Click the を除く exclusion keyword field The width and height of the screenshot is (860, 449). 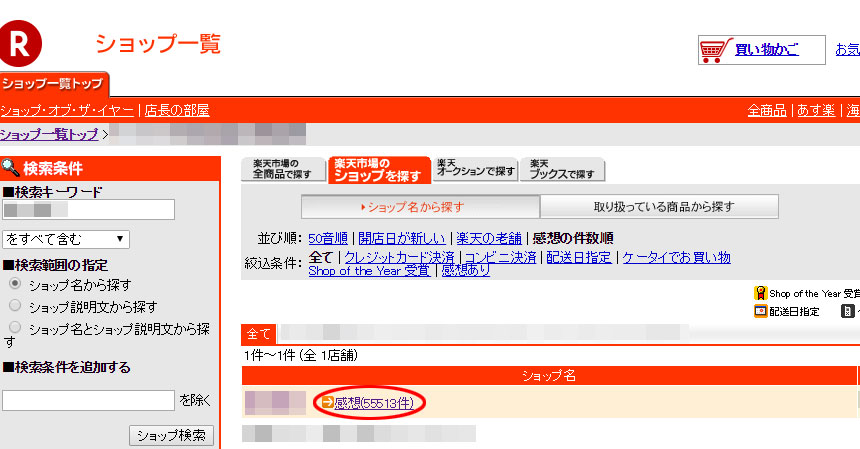tap(88, 400)
